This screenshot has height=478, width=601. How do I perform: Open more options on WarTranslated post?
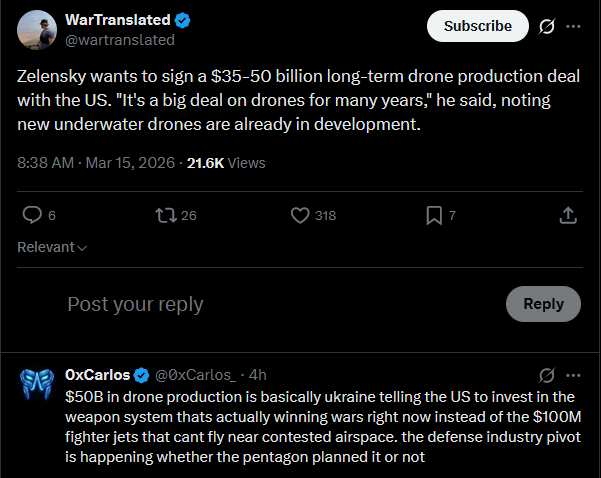573,26
